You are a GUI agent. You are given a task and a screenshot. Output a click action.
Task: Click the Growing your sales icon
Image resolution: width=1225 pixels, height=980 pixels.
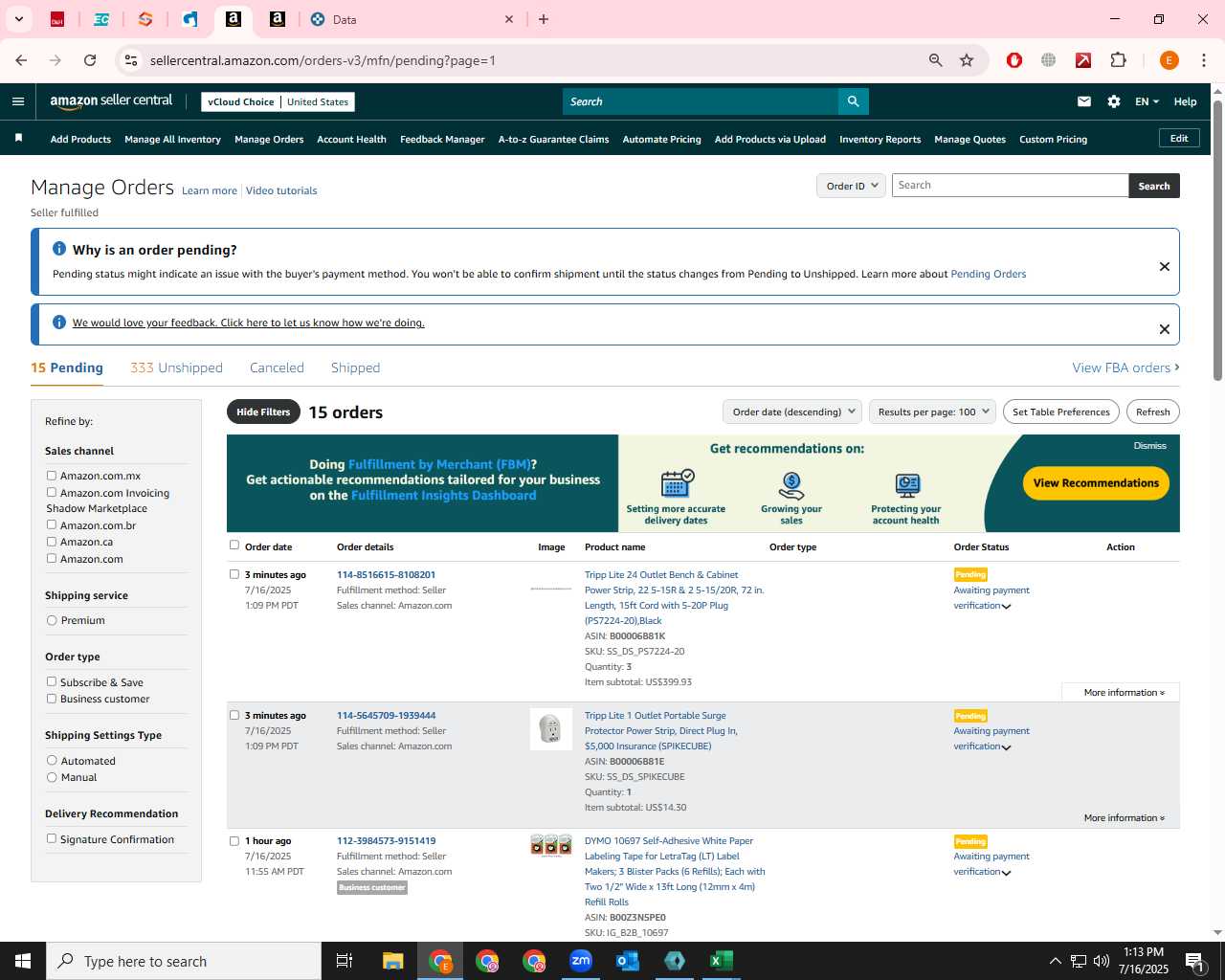click(791, 485)
